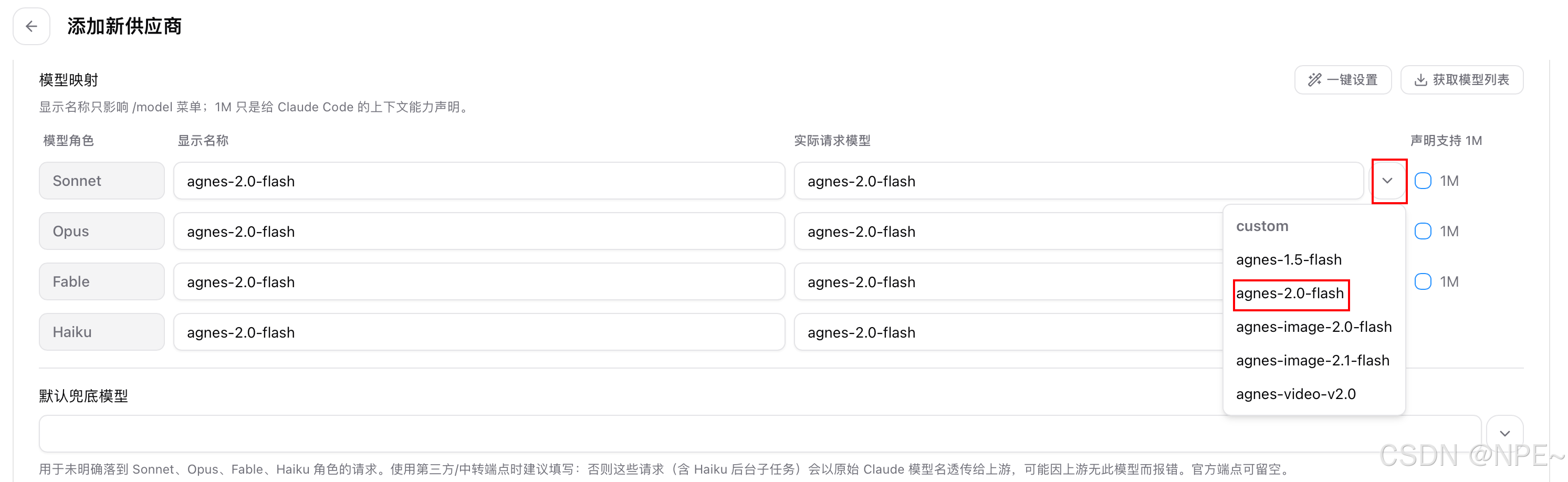The height and width of the screenshot is (482, 1568).
Task: Toggle the Fable 1M checkbox
Action: [1423, 282]
